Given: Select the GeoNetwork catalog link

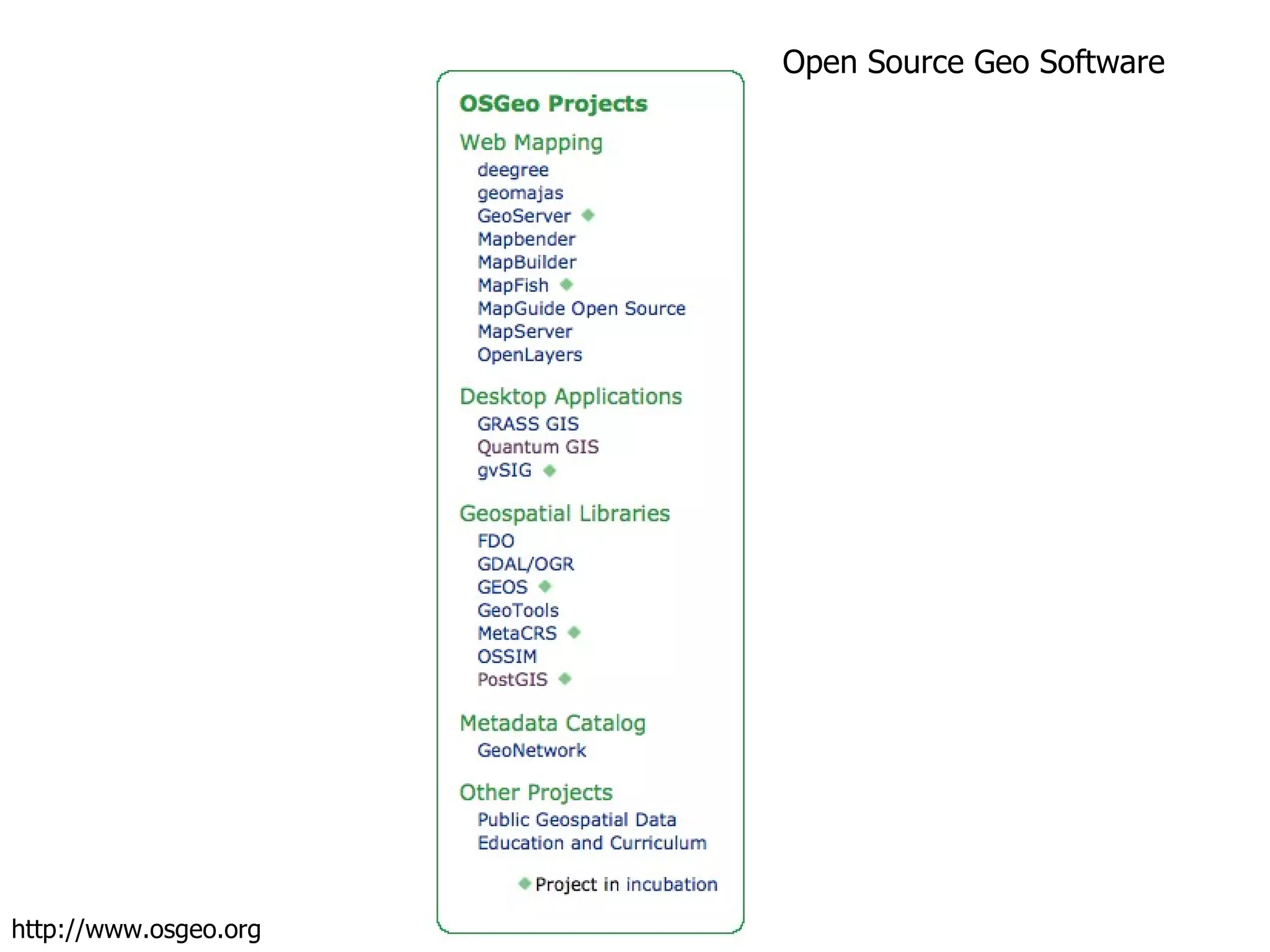Looking at the screenshot, I should click(x=531, y=750).
